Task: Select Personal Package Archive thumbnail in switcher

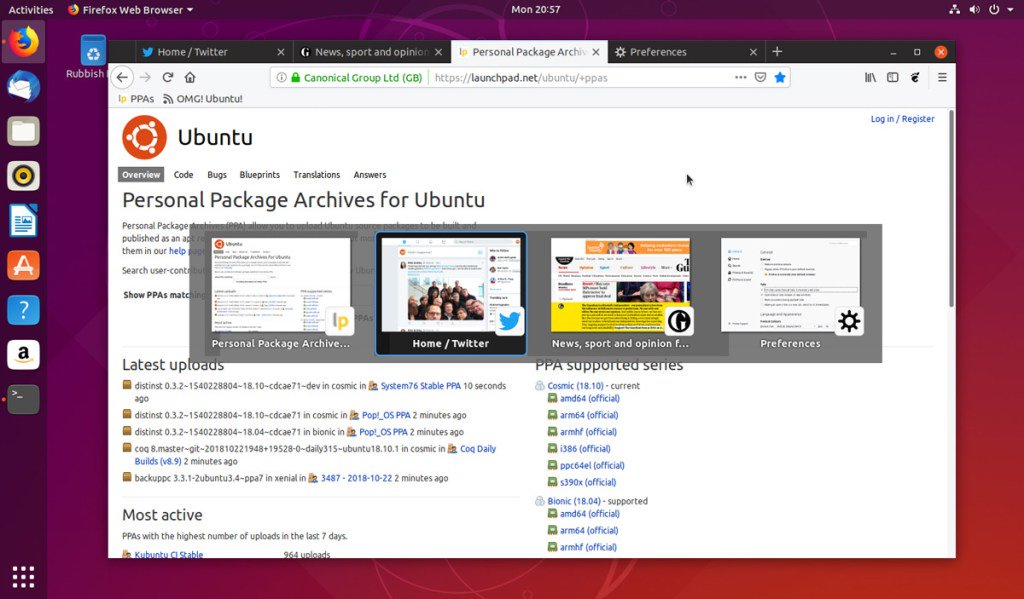Action: pos(281,293)
